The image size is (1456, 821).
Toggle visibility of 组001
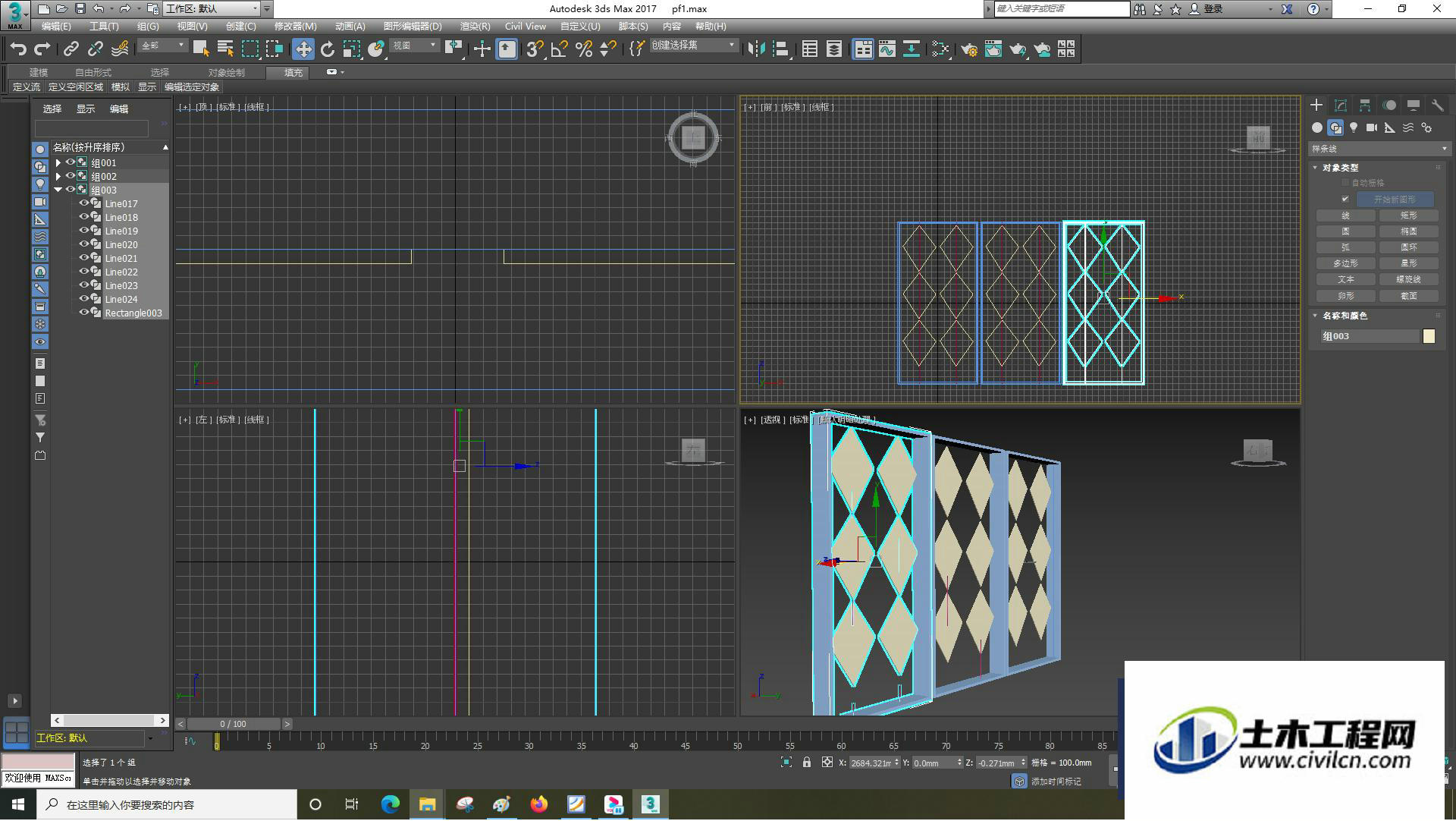click(70, 162)
